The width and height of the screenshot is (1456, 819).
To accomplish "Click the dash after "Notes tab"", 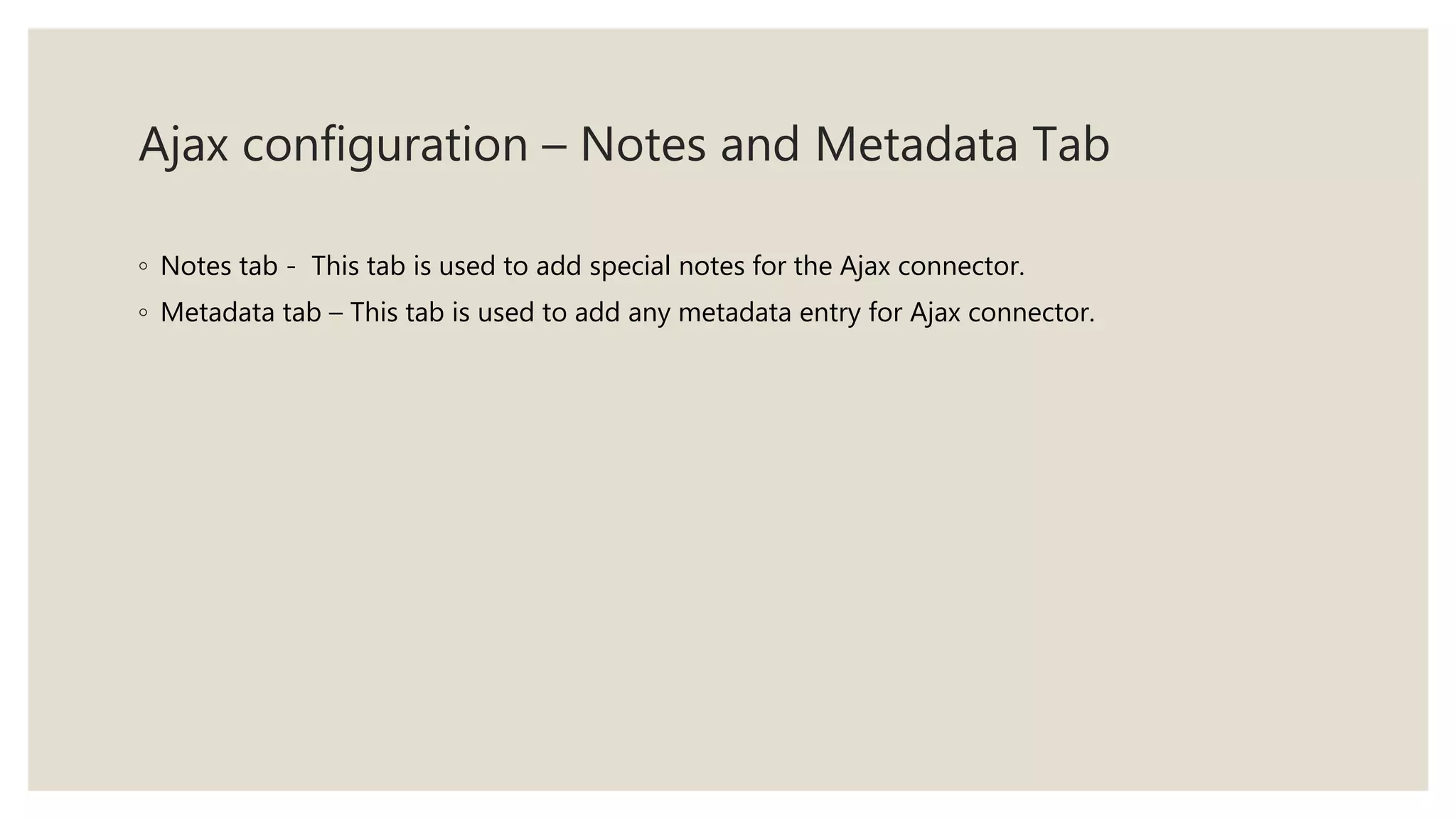I will click(290, 267).
